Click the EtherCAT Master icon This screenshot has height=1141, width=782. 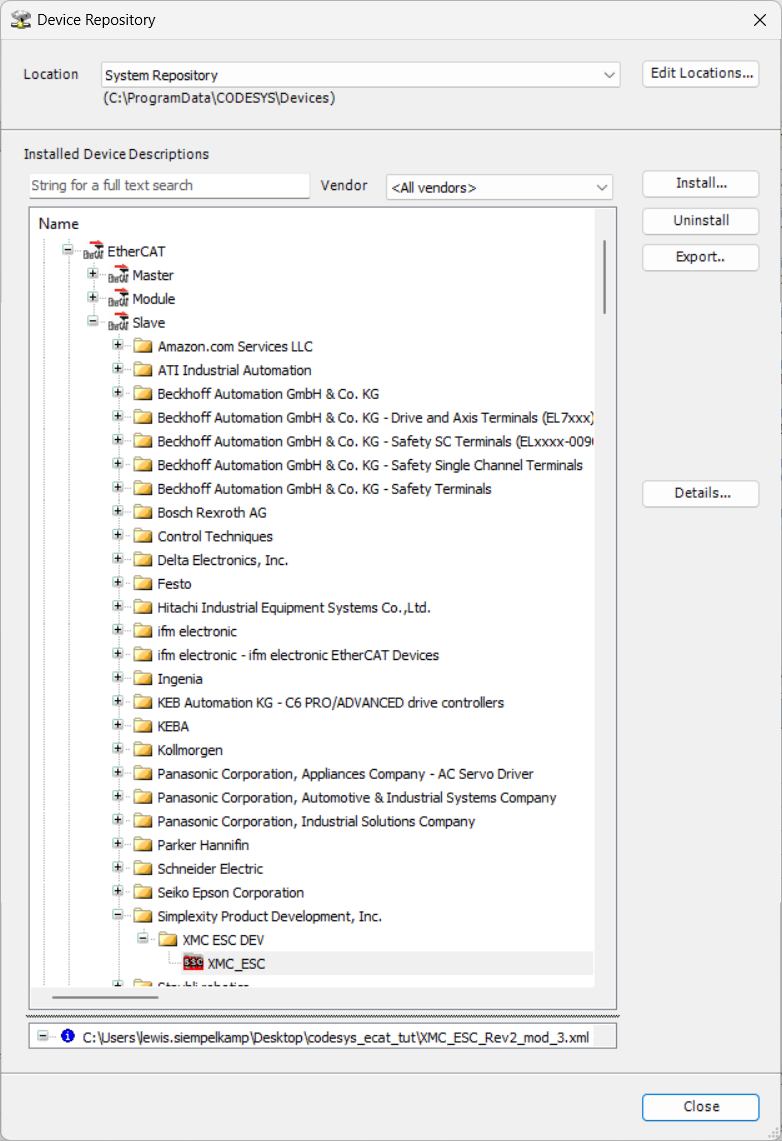tap(119, 275)
